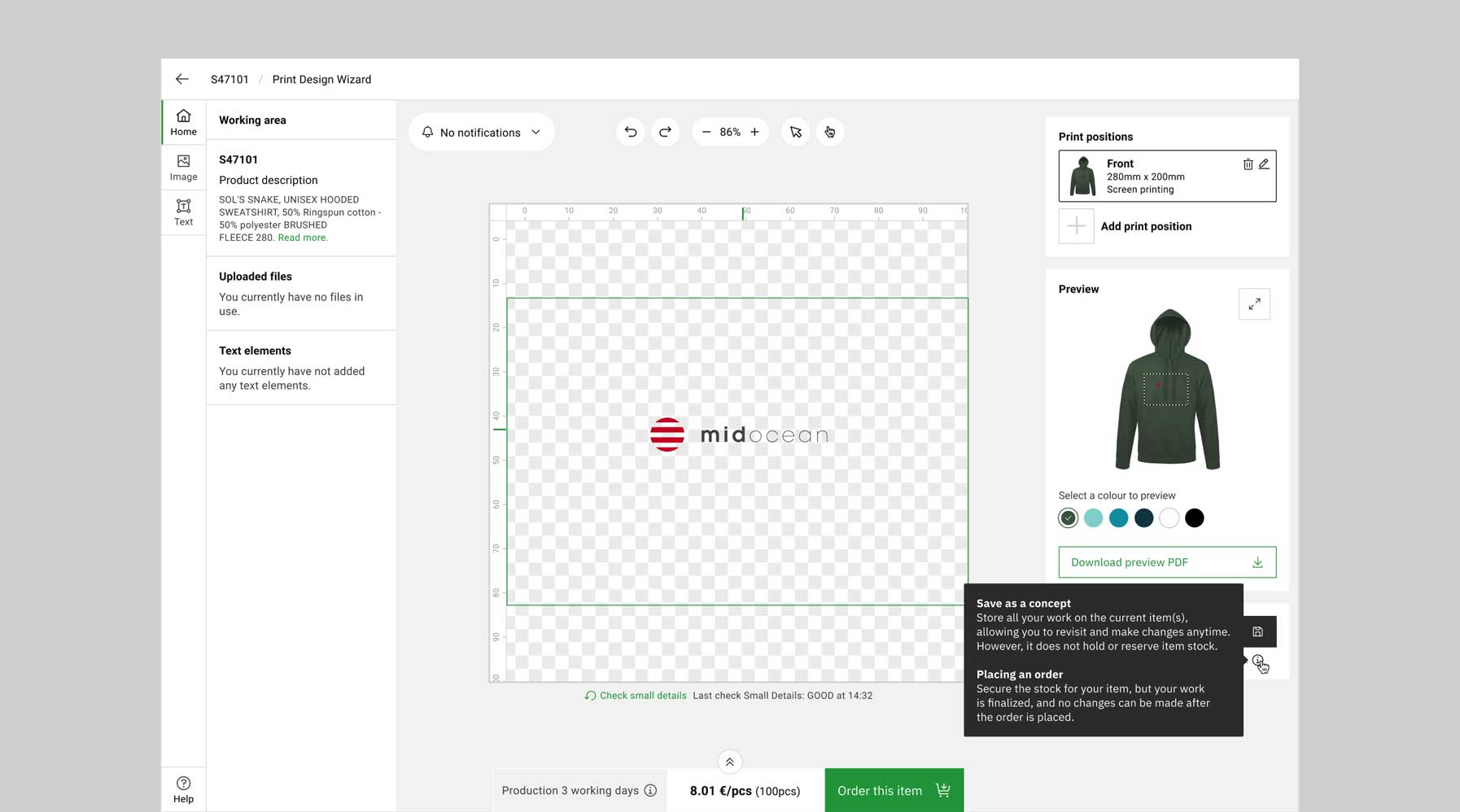
Task: Choose the hand pan tool
Action: pyautogui.click(x=830, y=132)
